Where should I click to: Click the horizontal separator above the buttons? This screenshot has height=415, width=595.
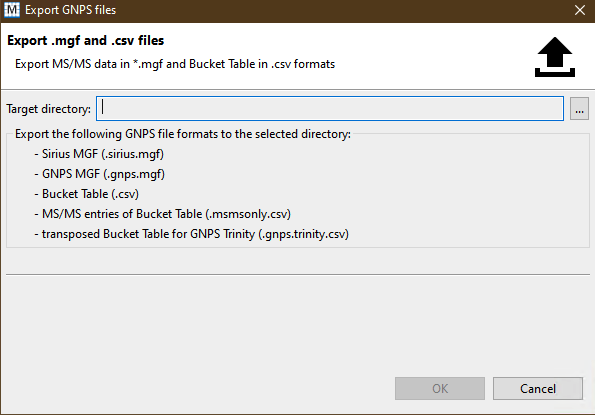coord(298,274)
